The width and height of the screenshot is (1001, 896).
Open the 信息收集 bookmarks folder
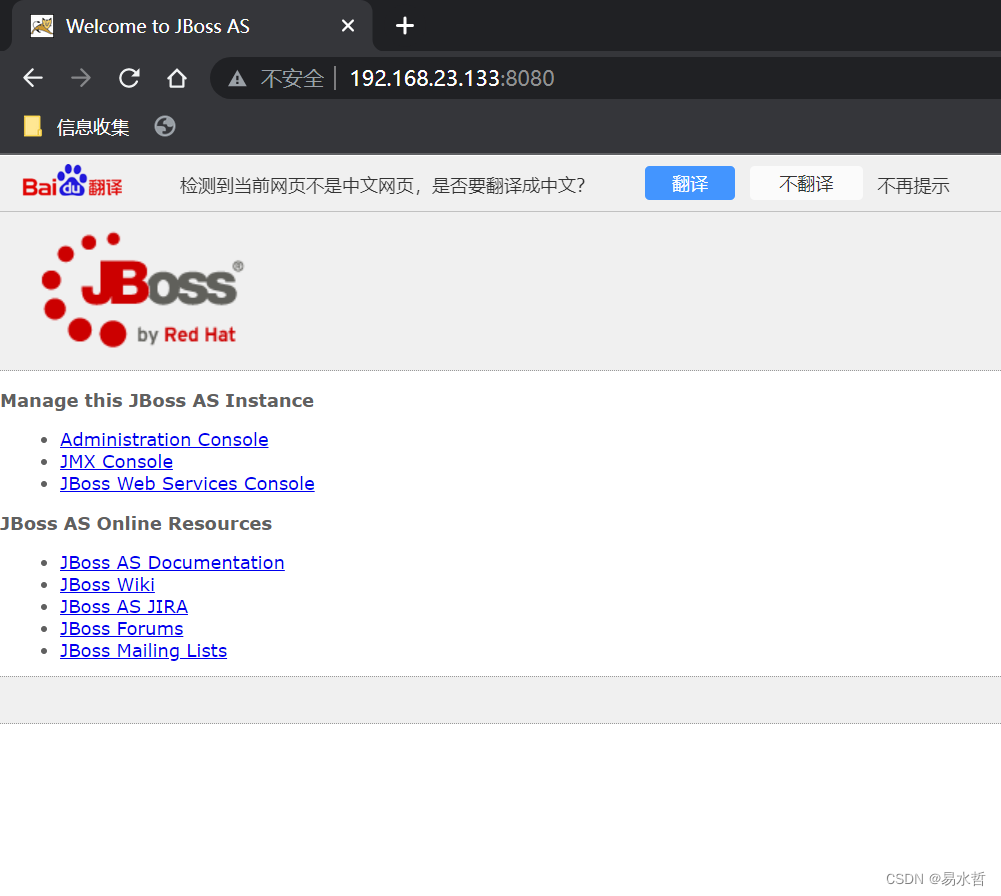(77, 127)
